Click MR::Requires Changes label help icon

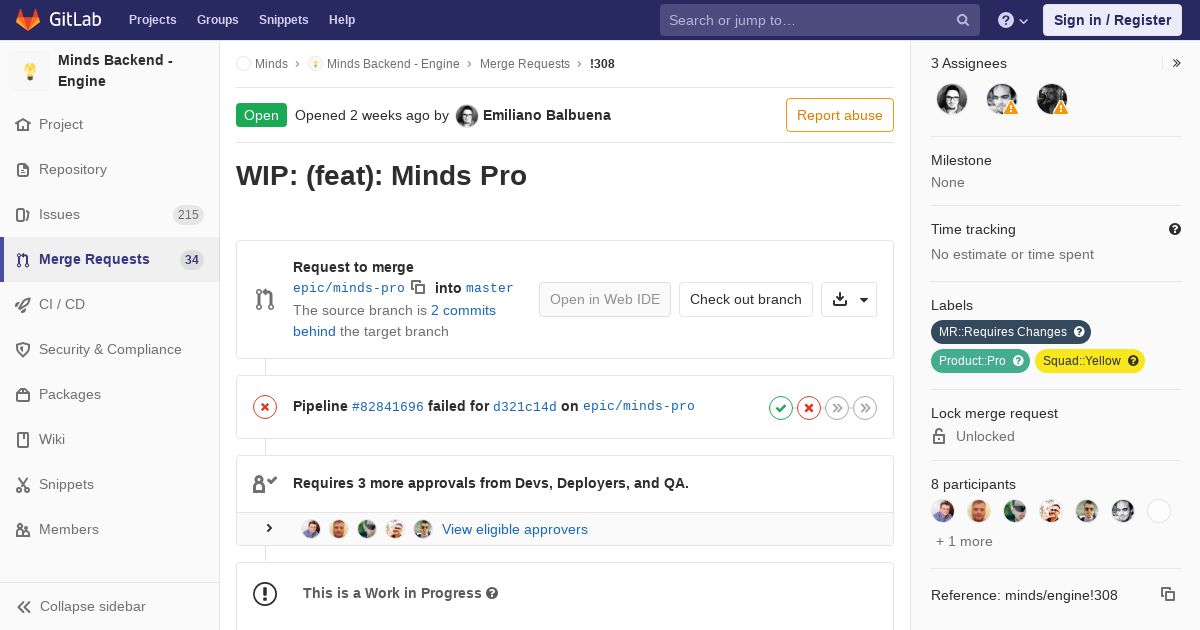tap(1079, 332)
